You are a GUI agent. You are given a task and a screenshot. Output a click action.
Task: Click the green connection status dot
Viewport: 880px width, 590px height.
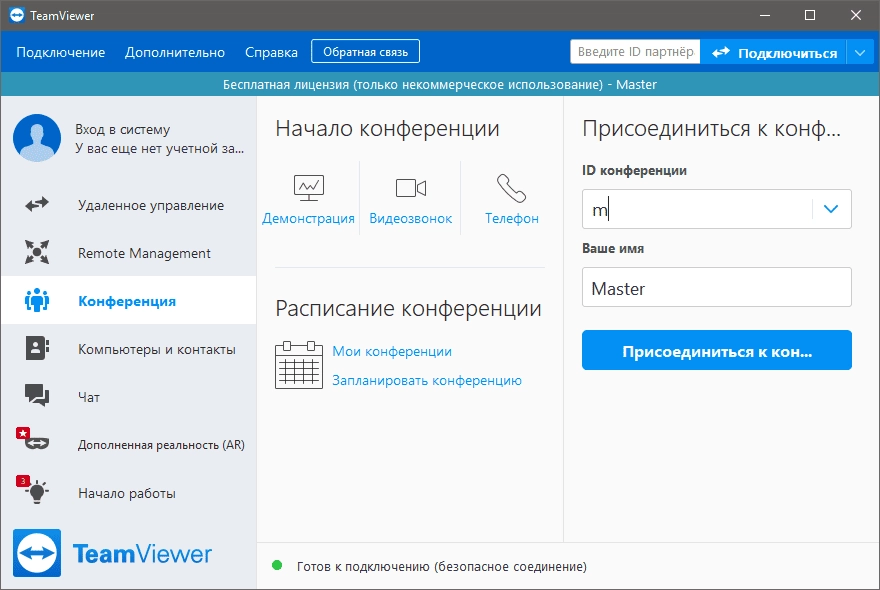(x=277, y=565)
